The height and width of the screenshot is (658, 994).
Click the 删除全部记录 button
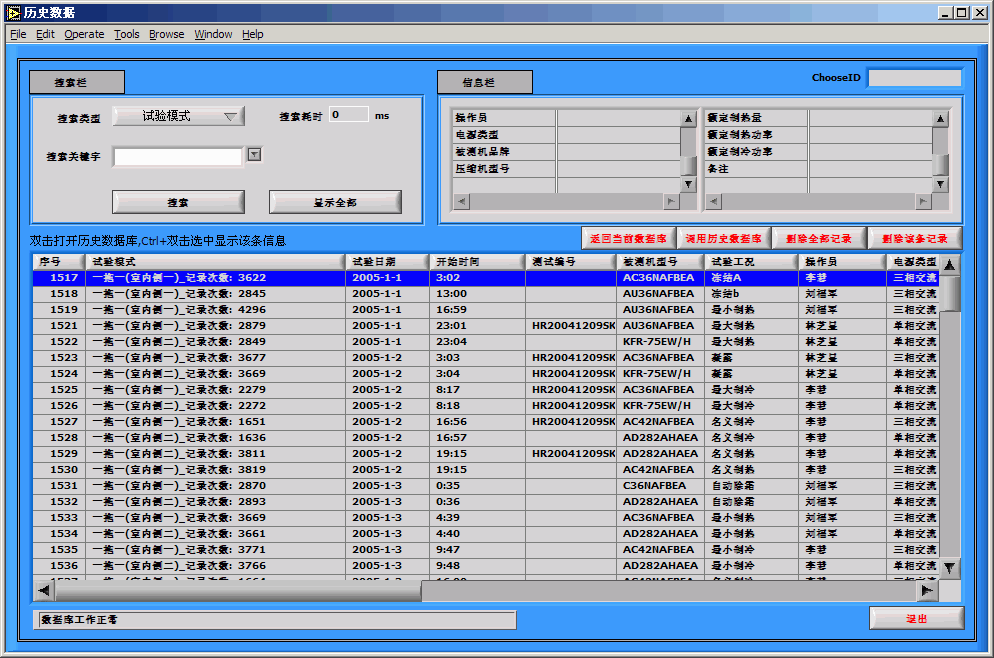(x=819, y=238)
